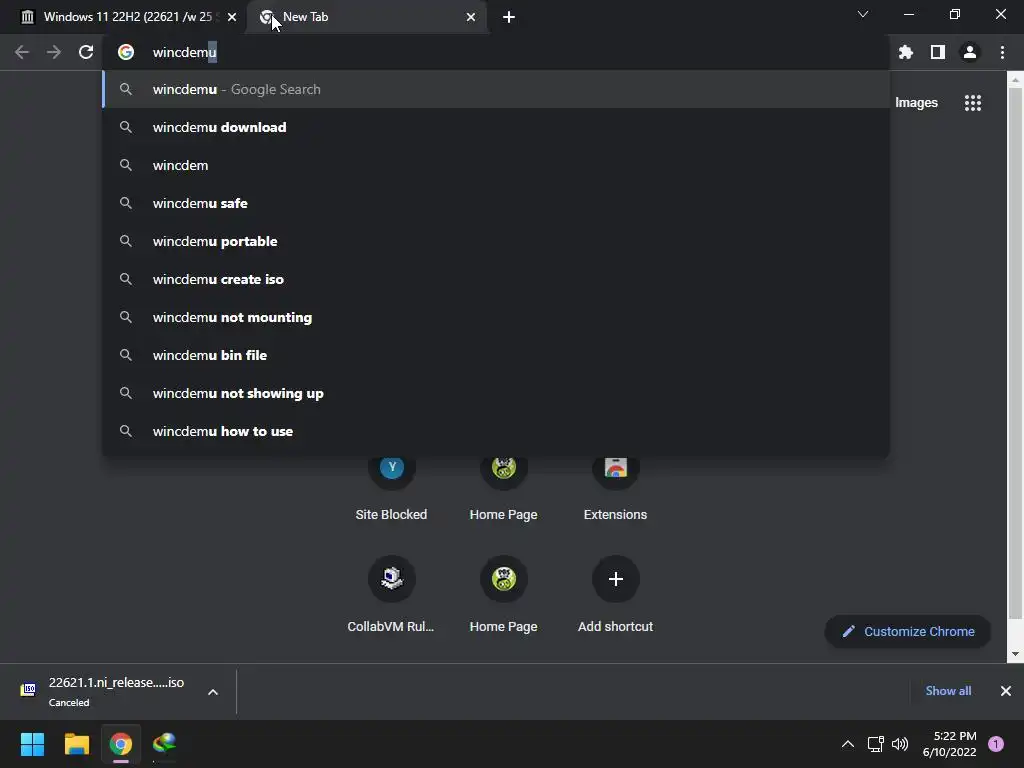Open File Explorer from the taskbar
The width and height of the screenshot is (1024, 768).
(x=76, y=744)
